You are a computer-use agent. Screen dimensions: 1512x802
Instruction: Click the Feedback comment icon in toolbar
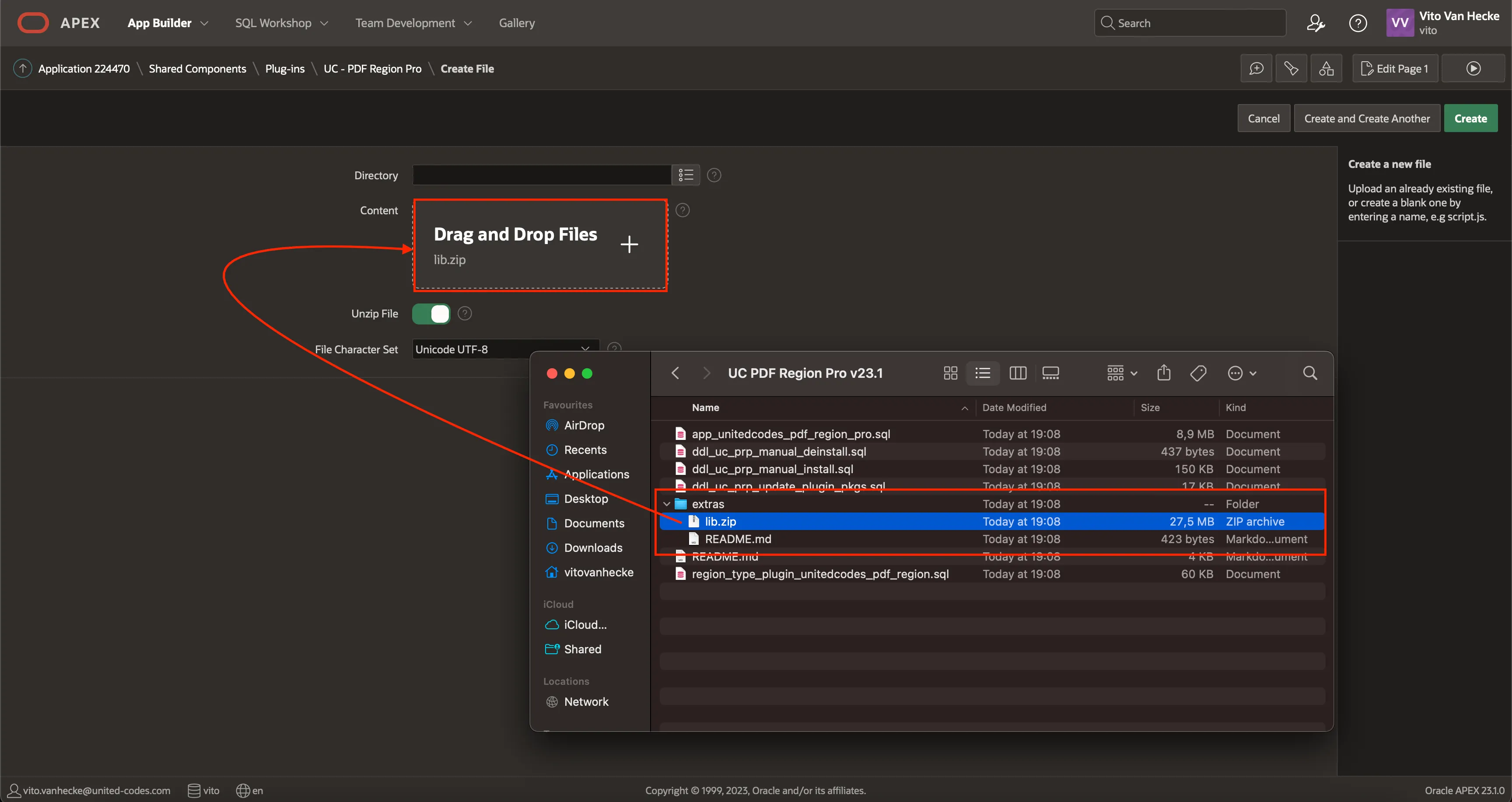coord(1256,69)
